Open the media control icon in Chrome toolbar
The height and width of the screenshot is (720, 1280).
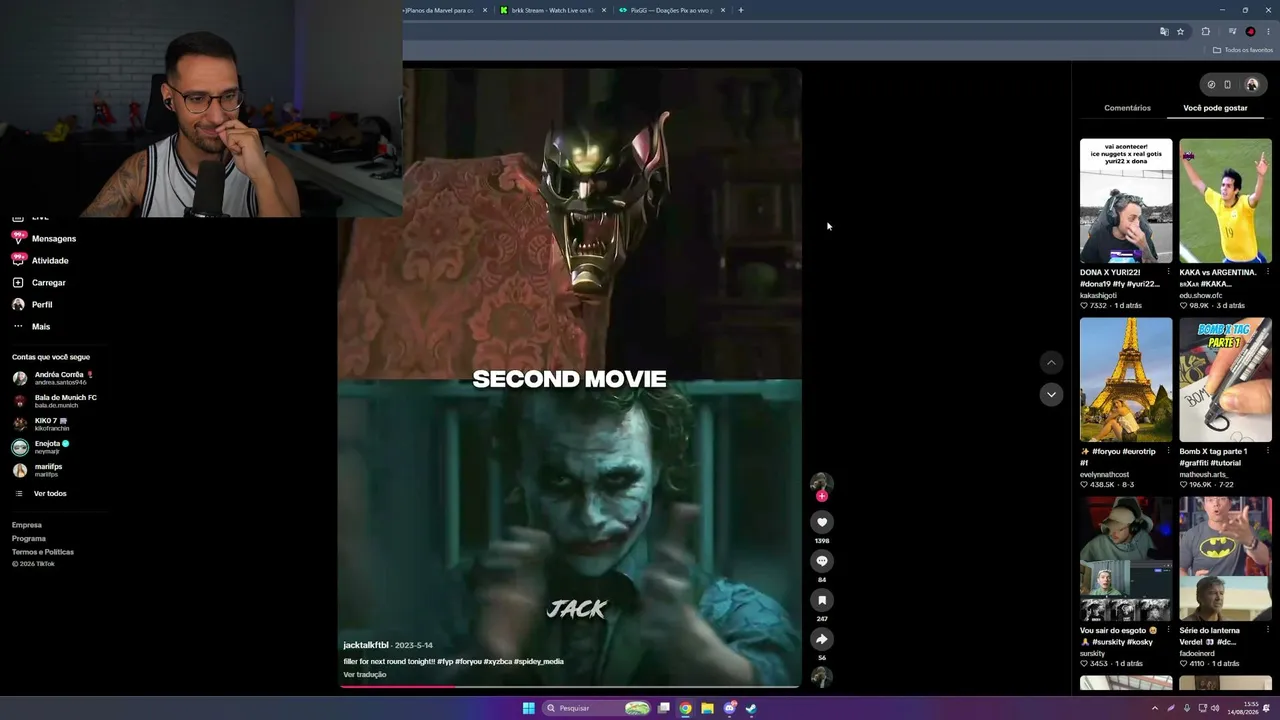tap(1232, 32)
